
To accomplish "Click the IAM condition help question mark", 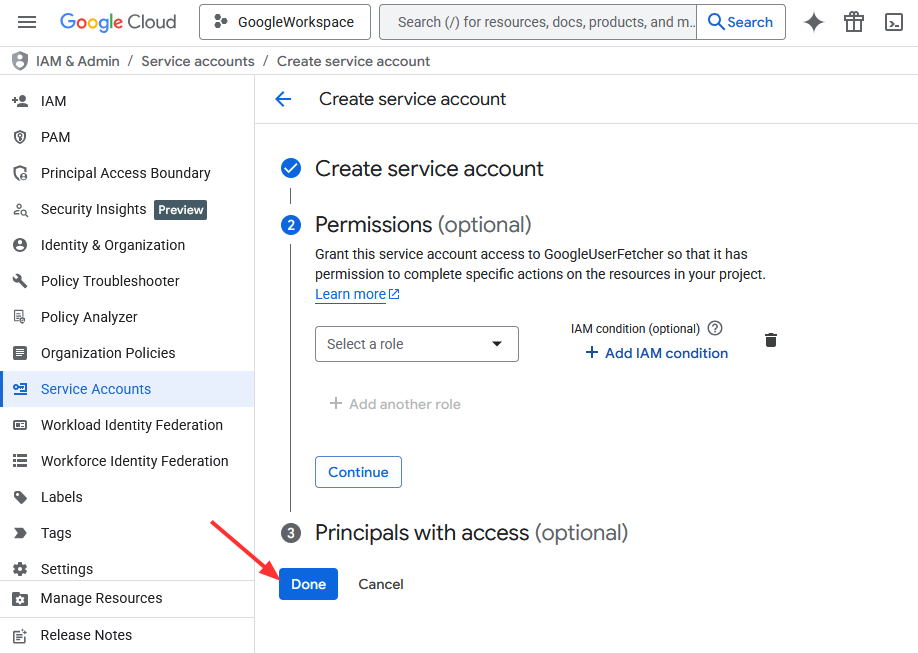I will [x=714, y=328].
